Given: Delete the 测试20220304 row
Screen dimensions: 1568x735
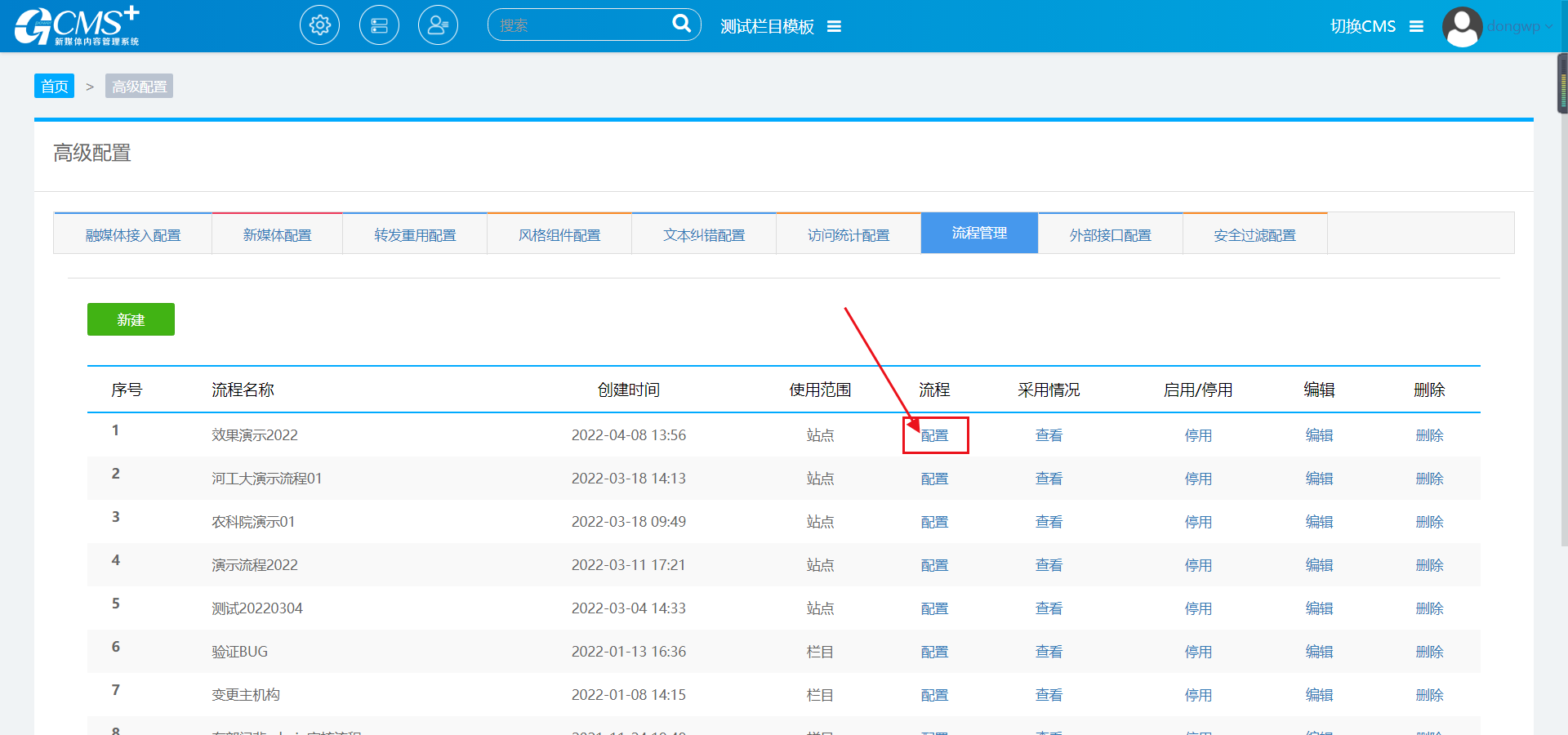Looking at the screenshot, I should [1429, 608].
